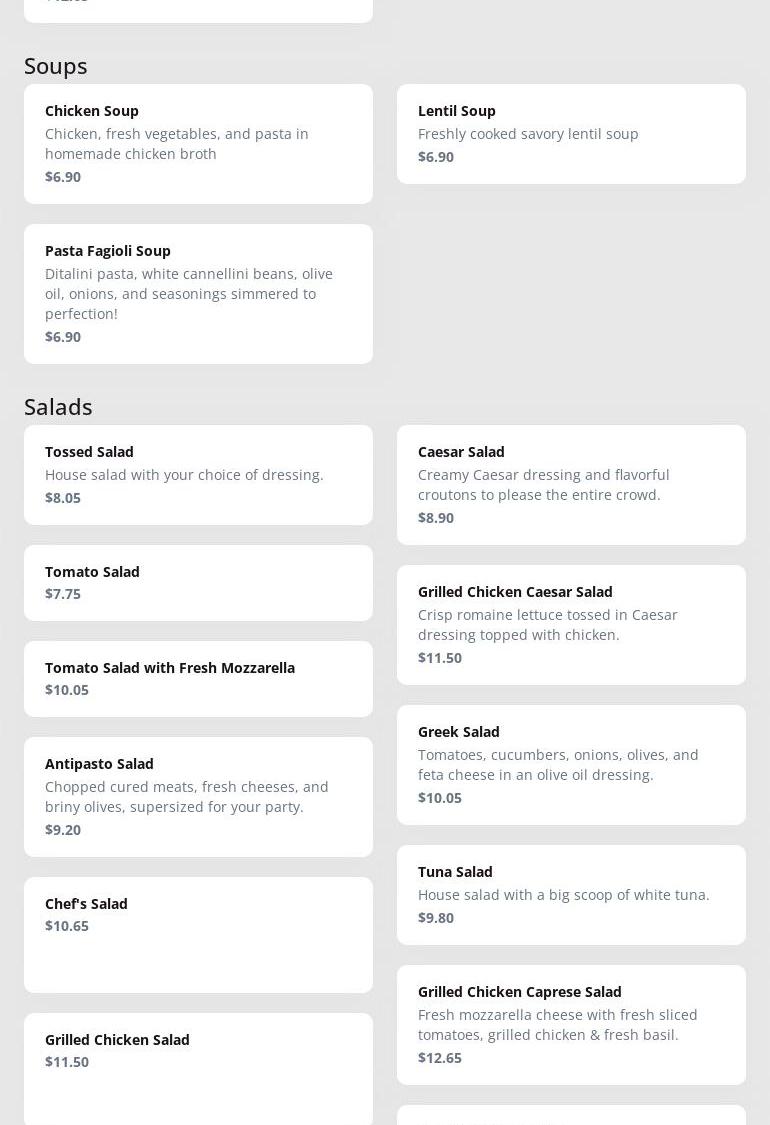Image resolution: width=770 pixels, height=1125 pixels.
Task: Open Tomato Salad with Fresh Mozzarella
Action: [198, 678]
